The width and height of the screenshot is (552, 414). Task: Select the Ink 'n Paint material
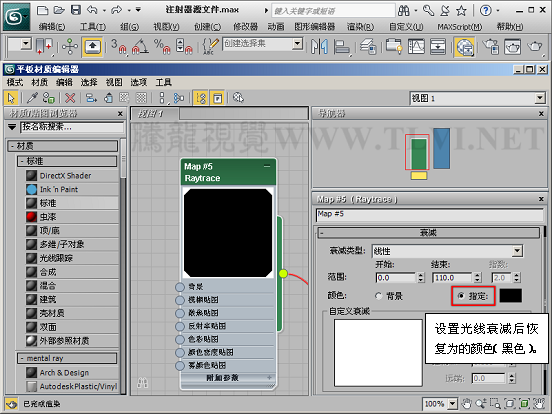[x=72, y=189]
